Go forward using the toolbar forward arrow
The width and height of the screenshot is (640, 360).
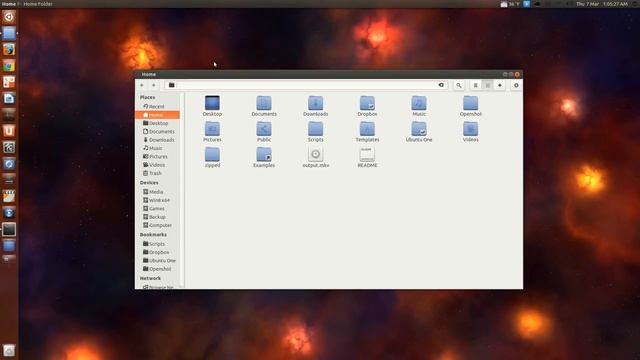(154, 85)
